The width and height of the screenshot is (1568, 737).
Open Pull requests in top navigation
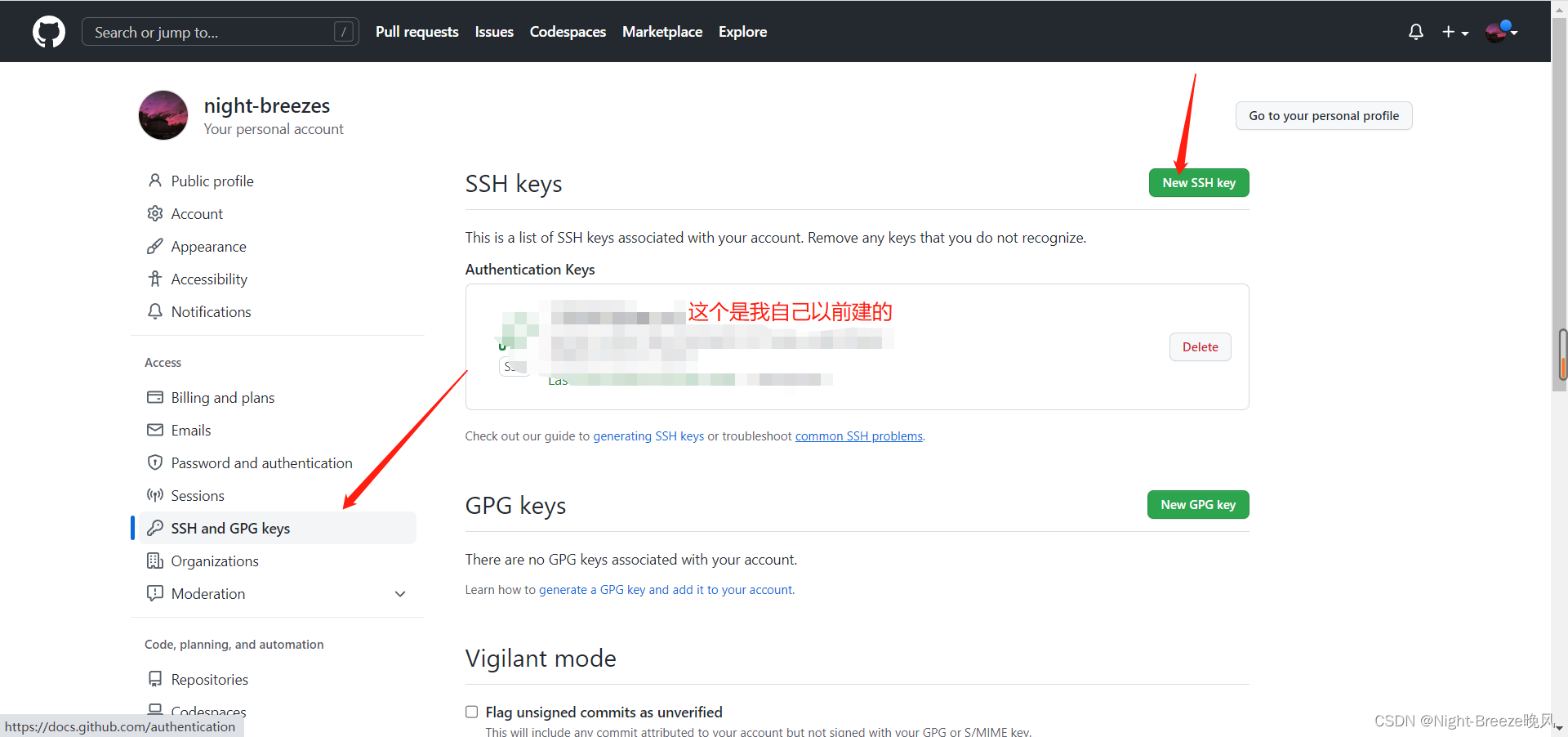click(x=417, y=32)
